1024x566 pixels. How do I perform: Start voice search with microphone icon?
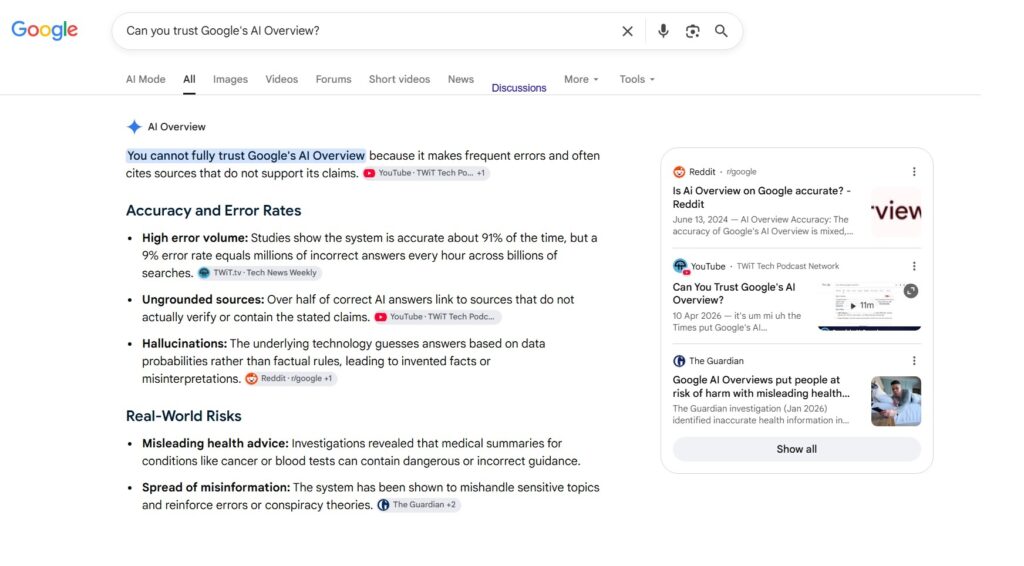(663, 31)
